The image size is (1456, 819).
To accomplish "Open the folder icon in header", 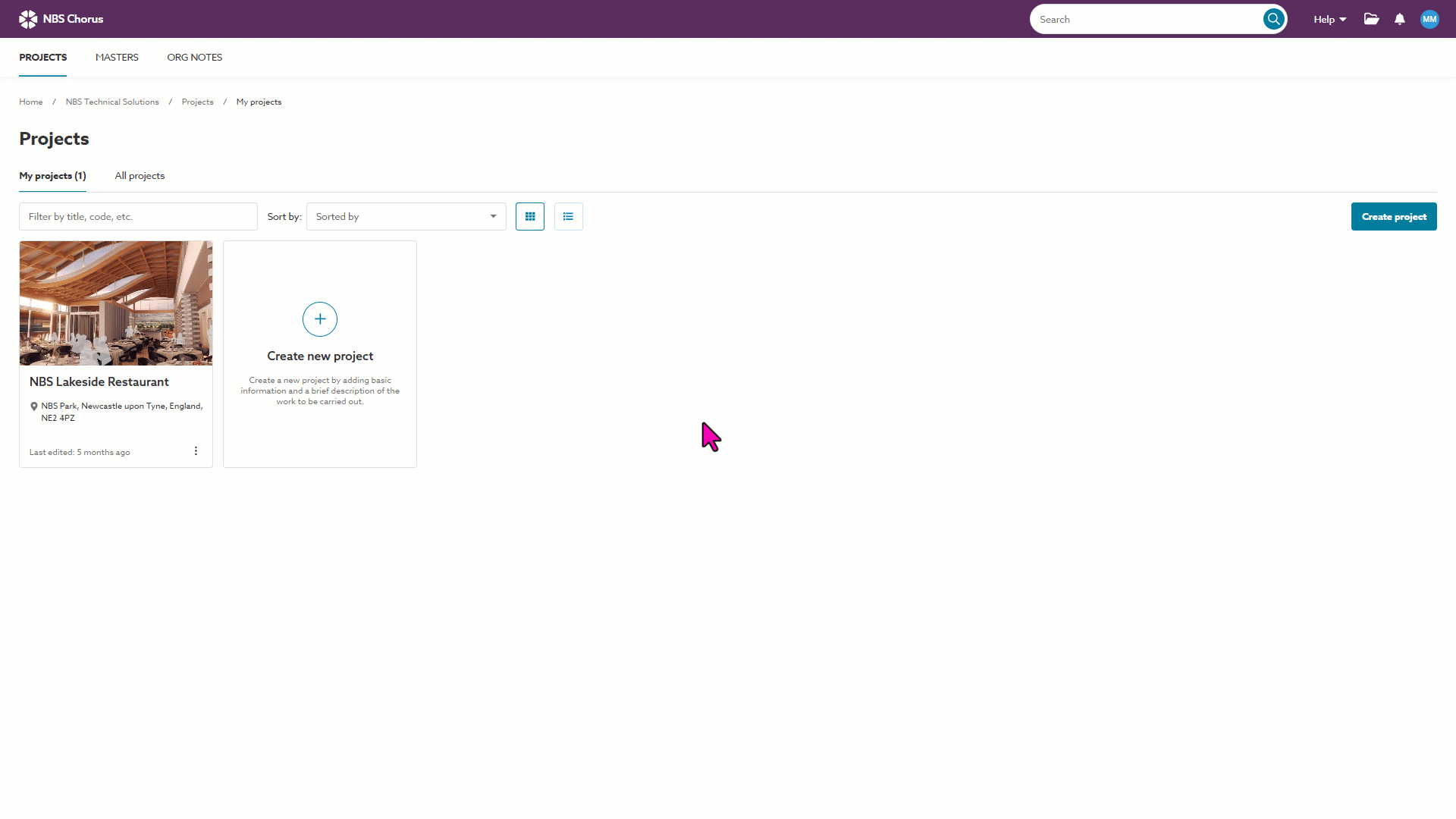I will coord(1371,19).
